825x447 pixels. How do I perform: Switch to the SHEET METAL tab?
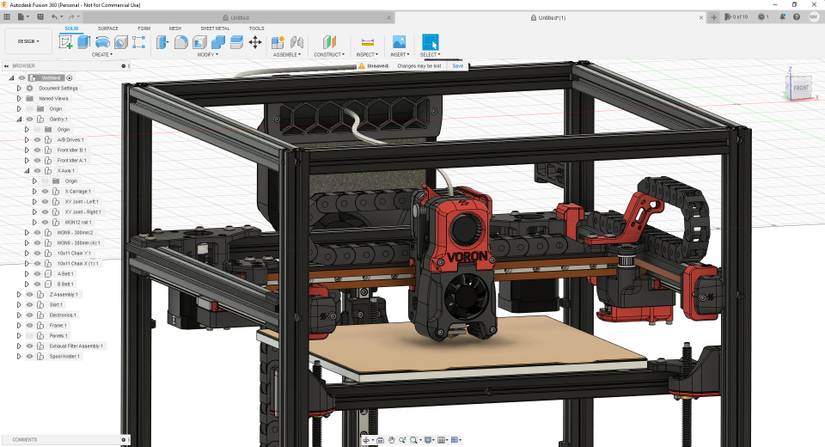215,28
